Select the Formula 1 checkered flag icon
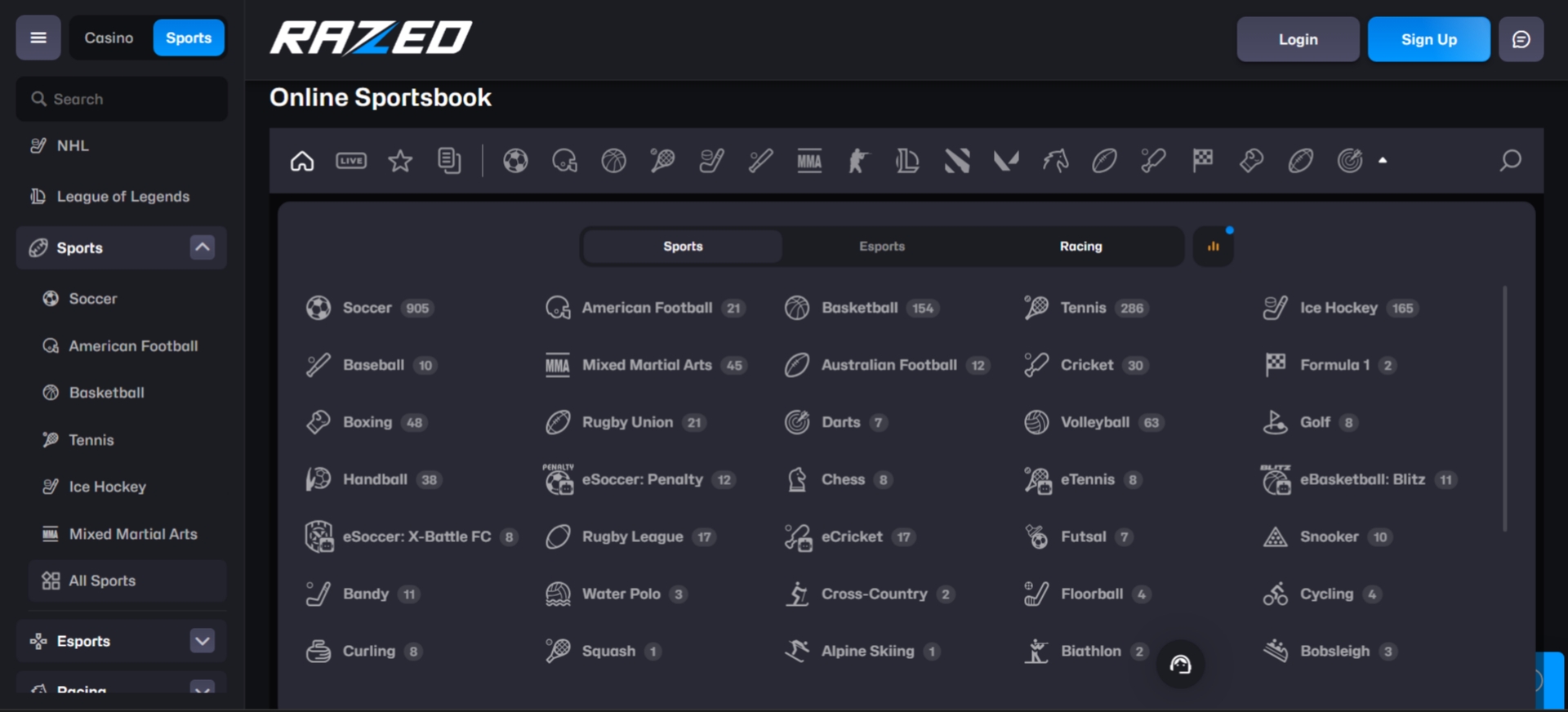 pyautogui.click(x=1202, y=161)
